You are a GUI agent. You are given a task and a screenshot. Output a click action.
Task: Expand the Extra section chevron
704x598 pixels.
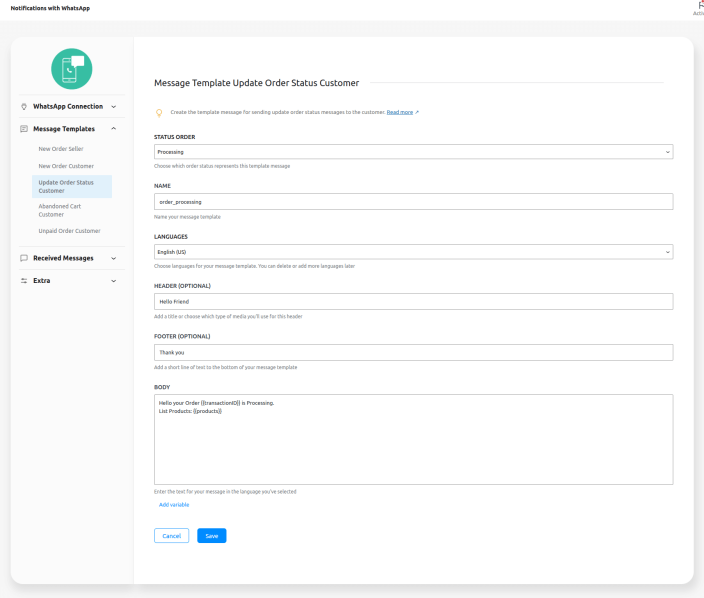click(113, 281)
